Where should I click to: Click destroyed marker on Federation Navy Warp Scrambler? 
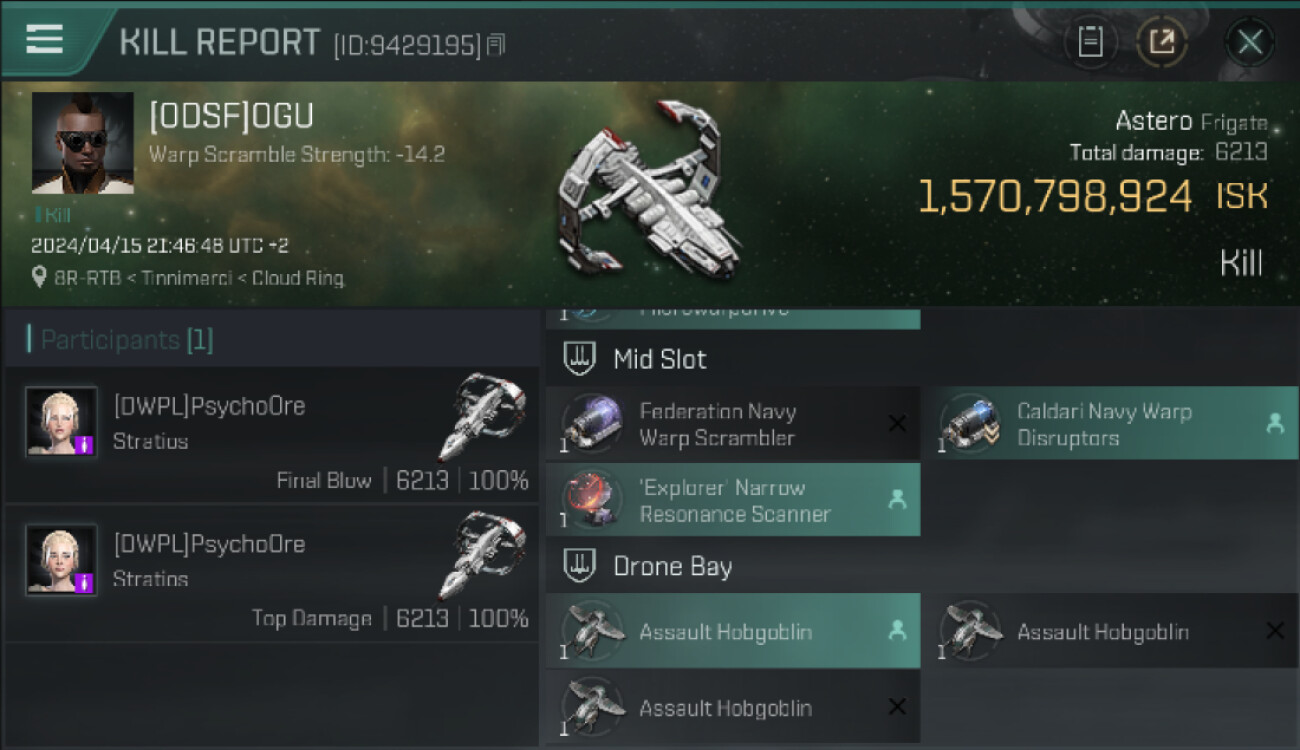897,424
